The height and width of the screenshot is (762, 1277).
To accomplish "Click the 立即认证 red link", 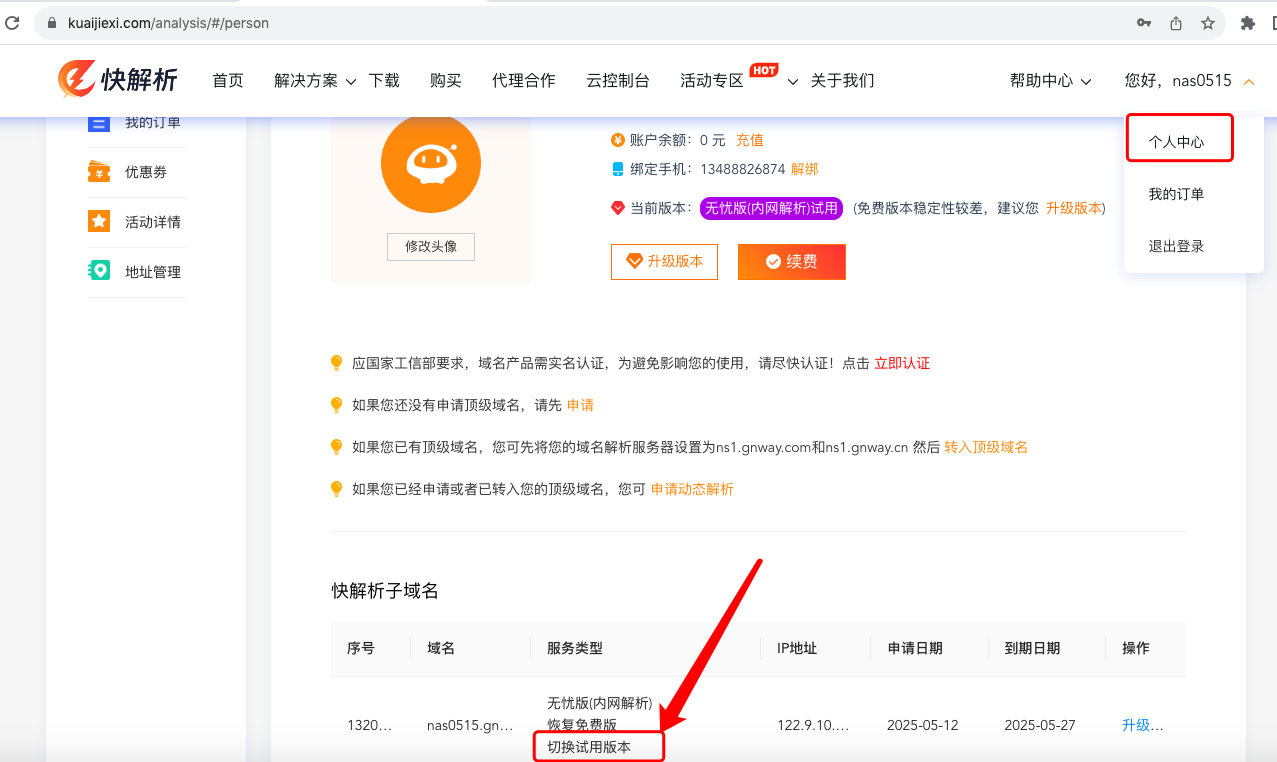I will pos(902,363).
